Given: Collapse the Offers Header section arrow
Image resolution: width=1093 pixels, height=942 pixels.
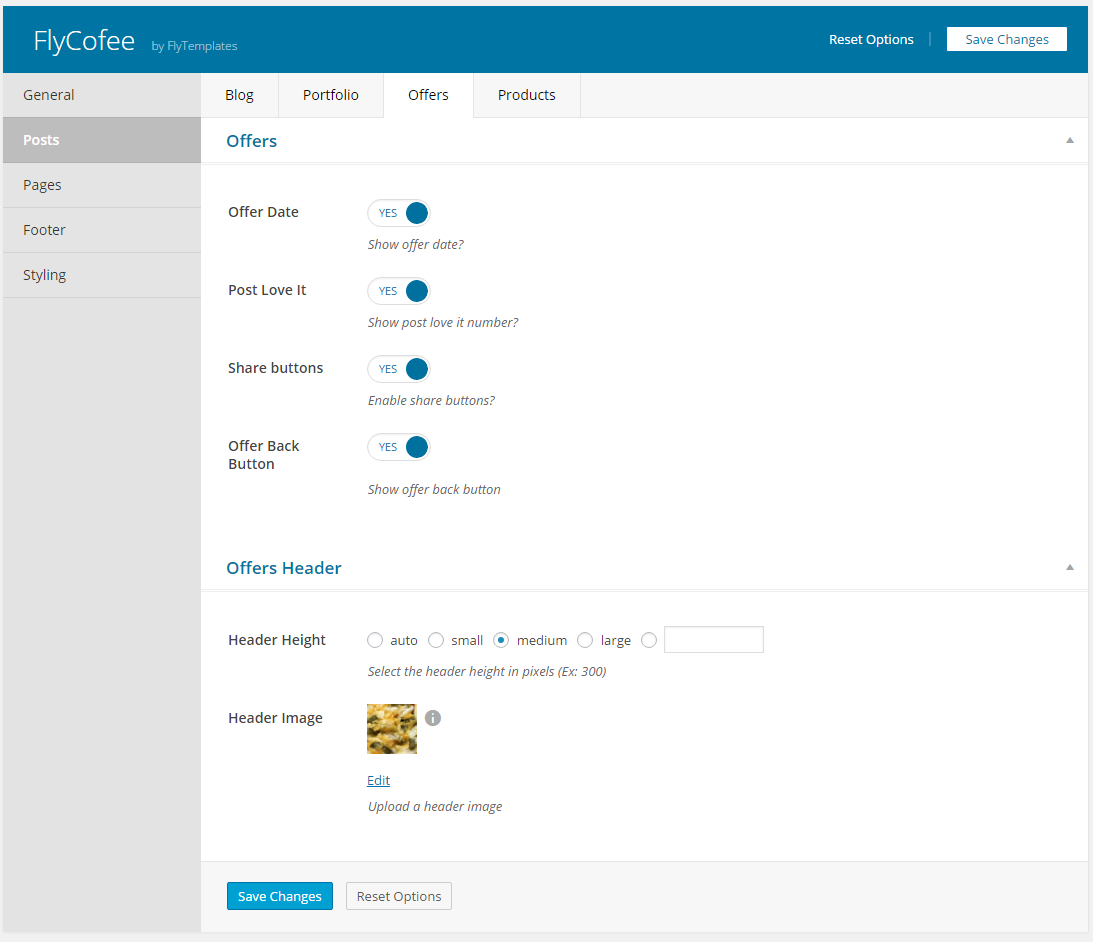Looking at the screenshot, I should tap(1069, 568).
